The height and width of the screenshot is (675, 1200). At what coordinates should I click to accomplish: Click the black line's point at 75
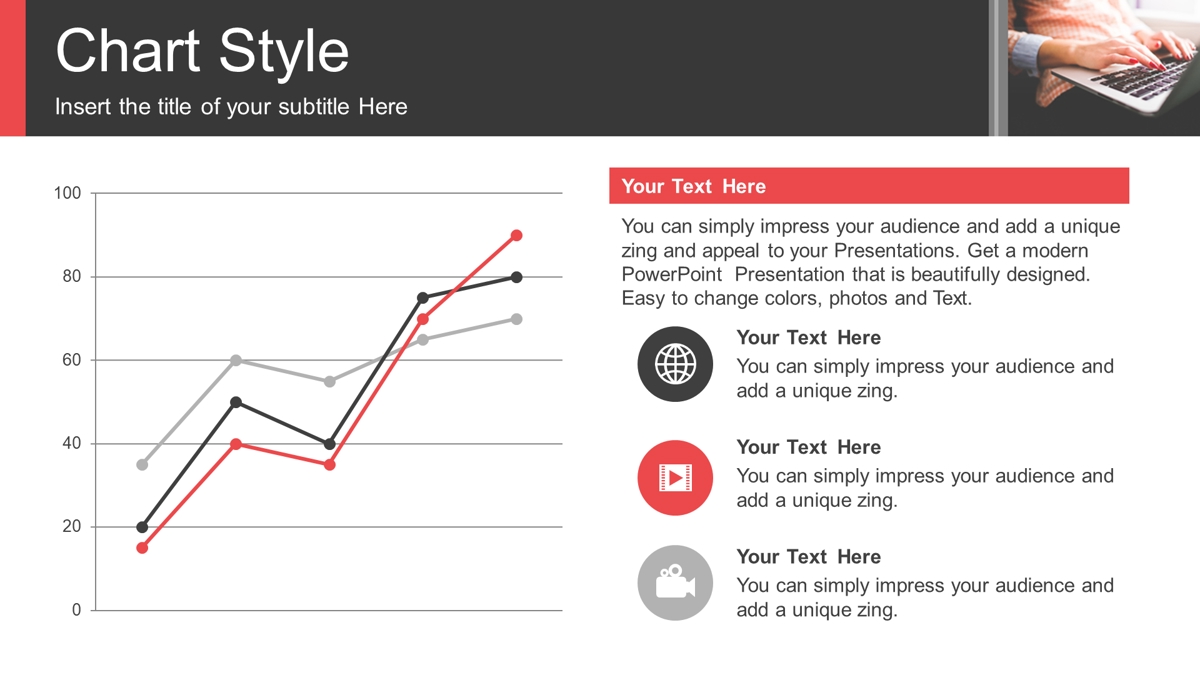pyautogui.click(x=423, y=298)
